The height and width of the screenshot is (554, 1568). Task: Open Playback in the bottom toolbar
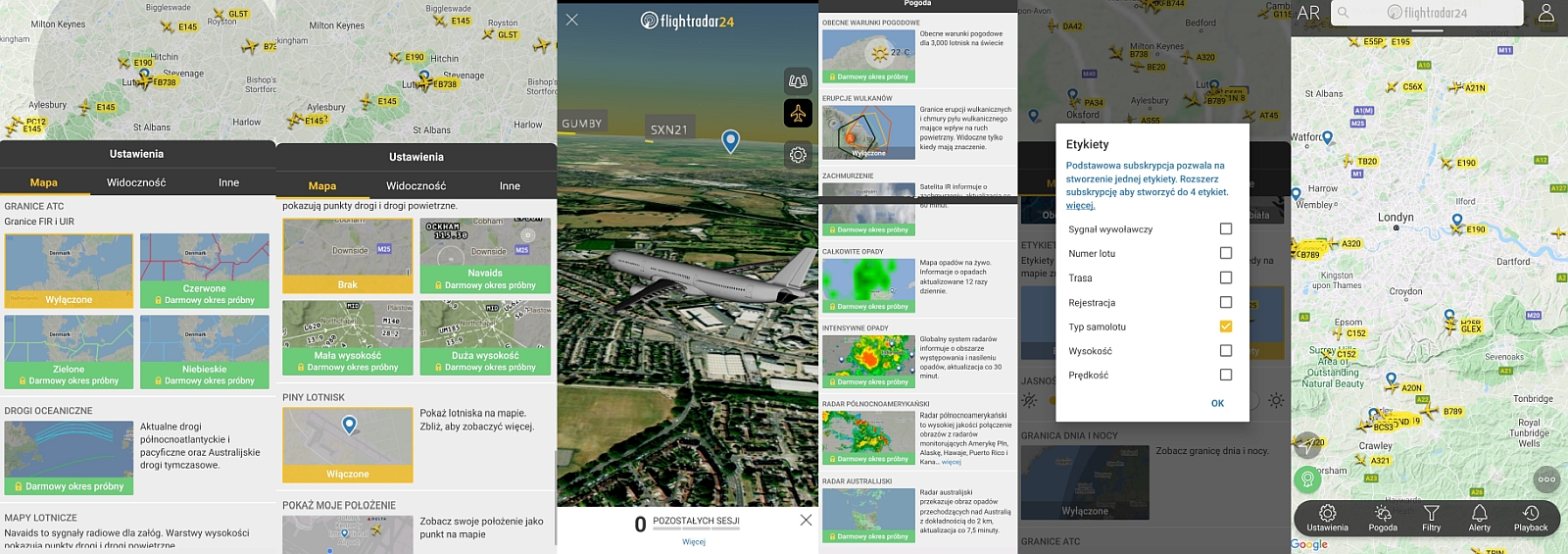pos(1531,519)
